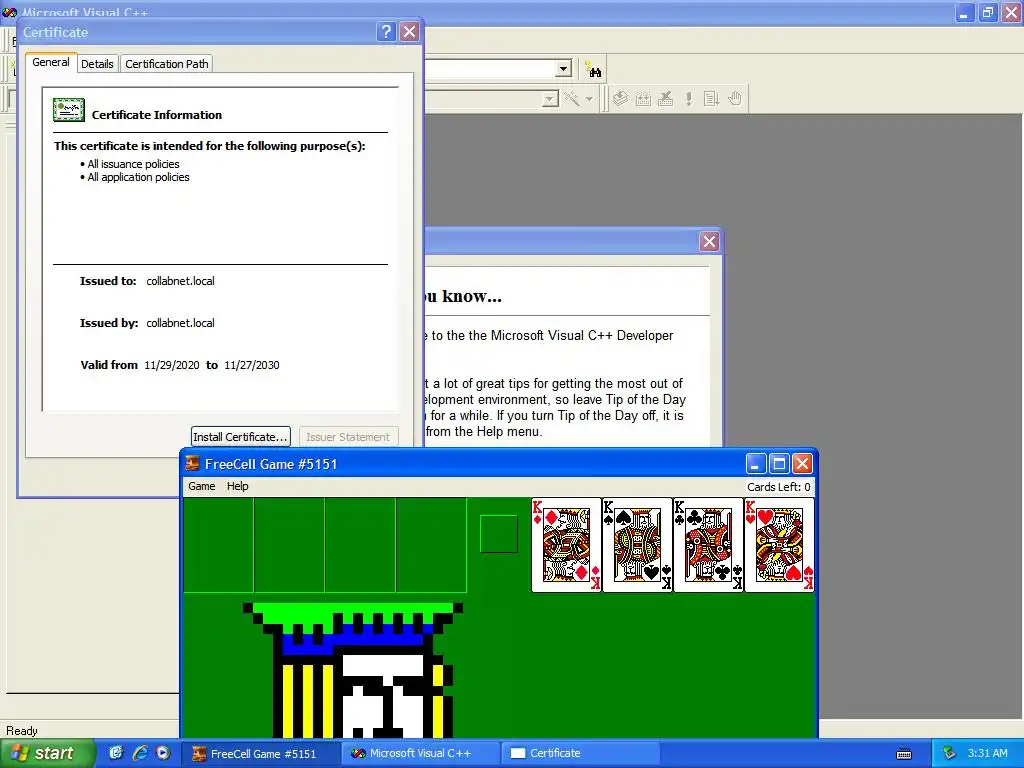Click the Execute Program exclamation mark icon
This screenshot has height=768, width=1024.
[x=688, y=99]
